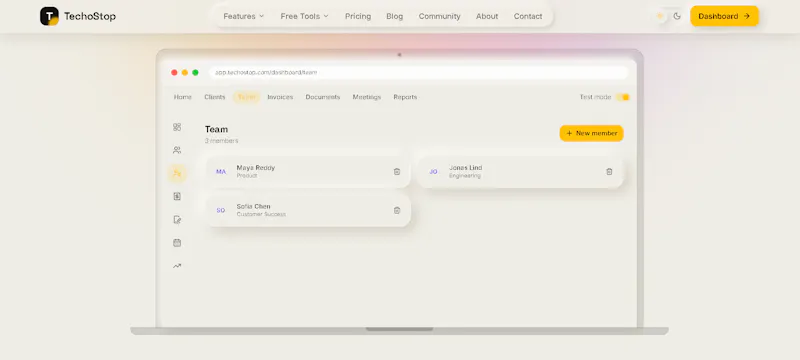Viewport: 800px width, 360px height.
Task: Delete Jonas Lind with trash icon
Action: 609,171
